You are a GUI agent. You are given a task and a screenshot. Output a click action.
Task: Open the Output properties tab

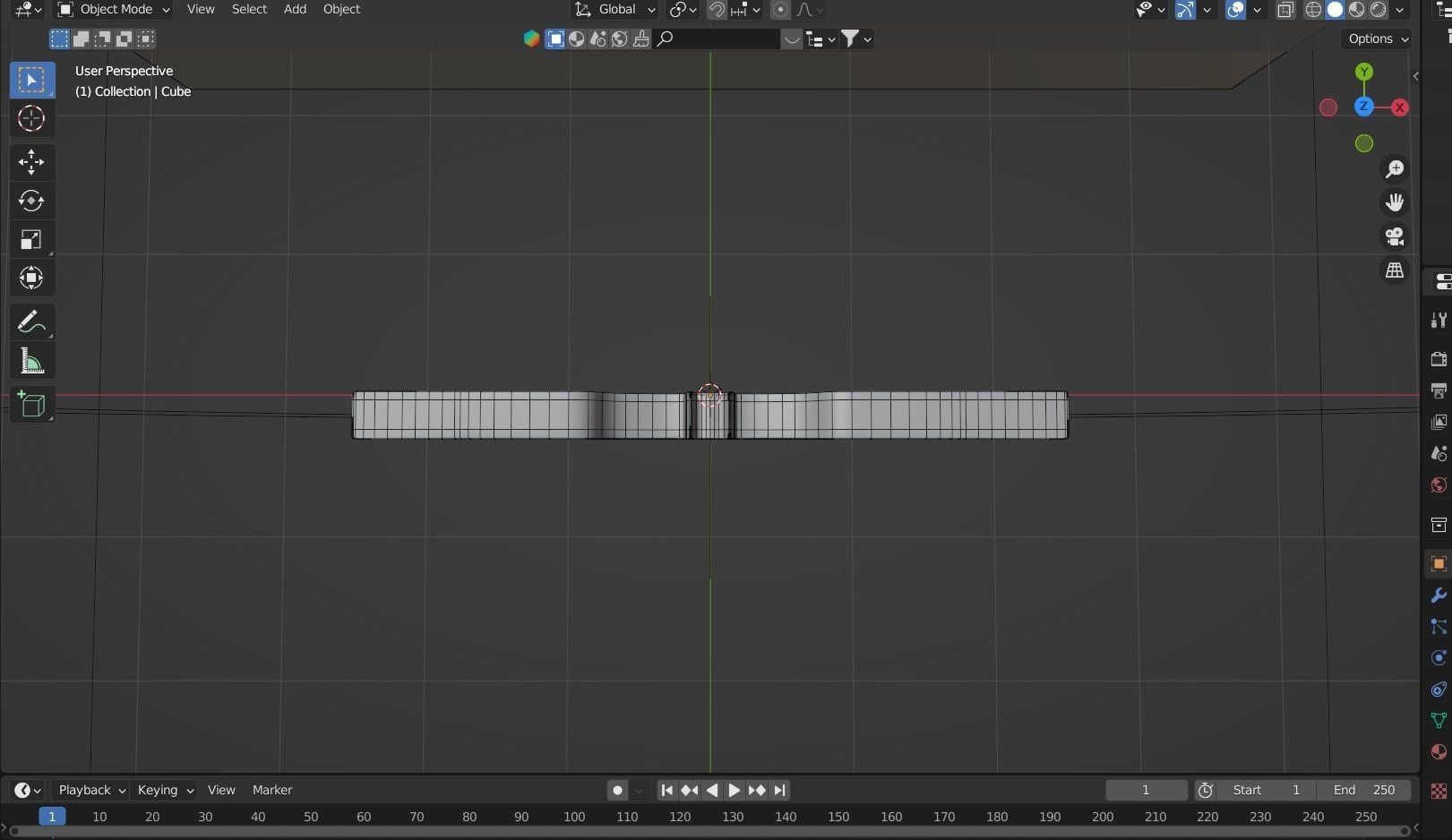point(1439,390)
